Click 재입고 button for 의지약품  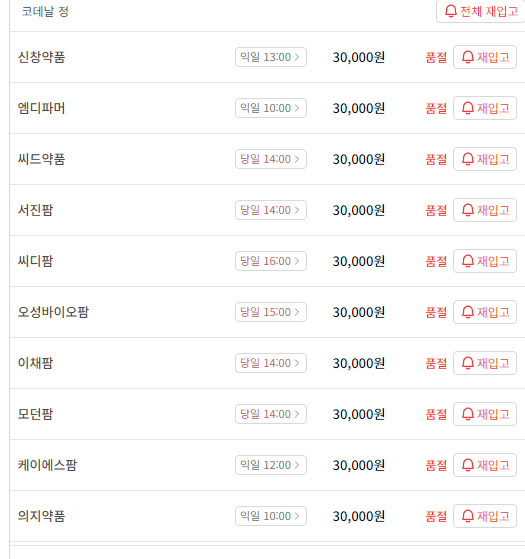coord(485,516)
